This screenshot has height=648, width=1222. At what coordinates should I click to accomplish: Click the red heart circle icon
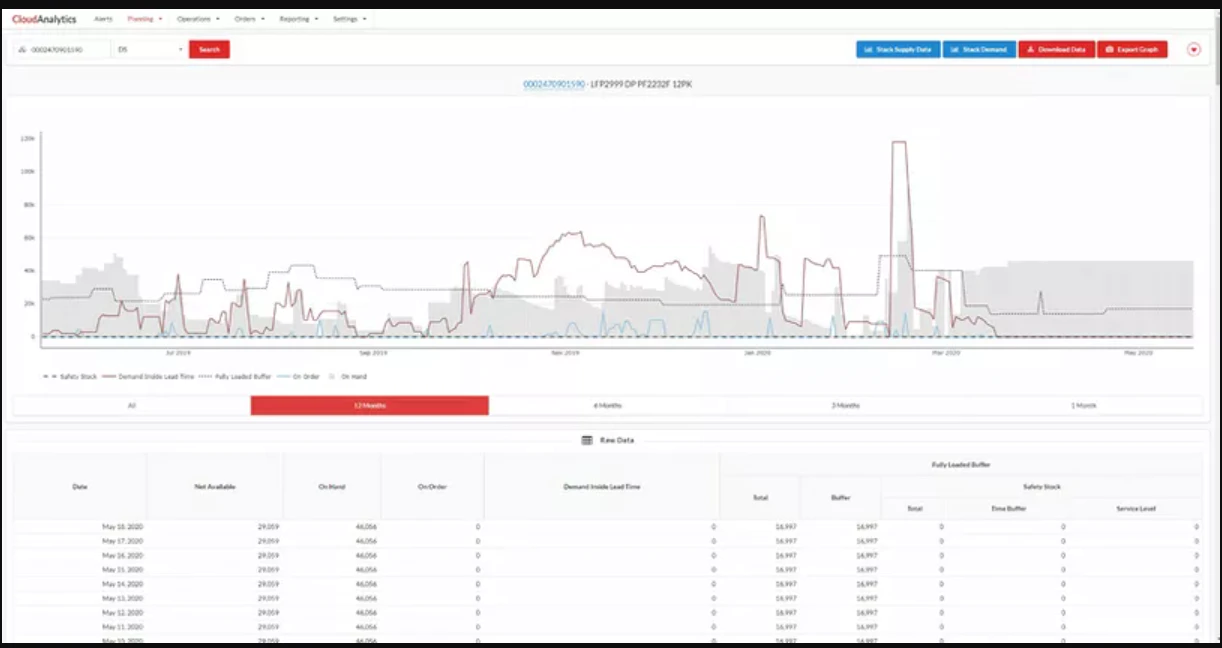pyautogui.click(x=1194, y=49)
